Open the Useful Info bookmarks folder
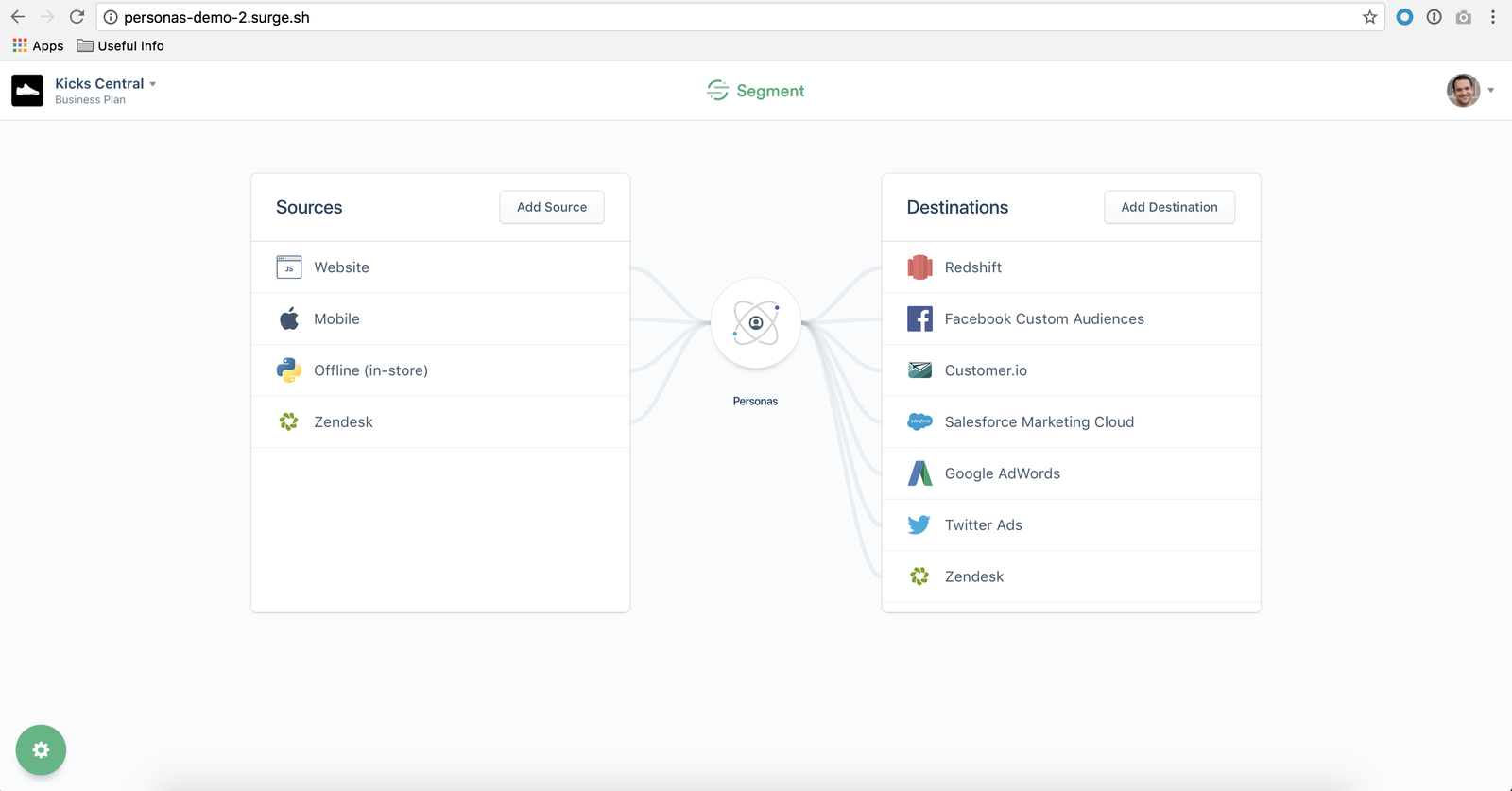The height and width of the screenshot is (791, 1512). pos(120,45)
